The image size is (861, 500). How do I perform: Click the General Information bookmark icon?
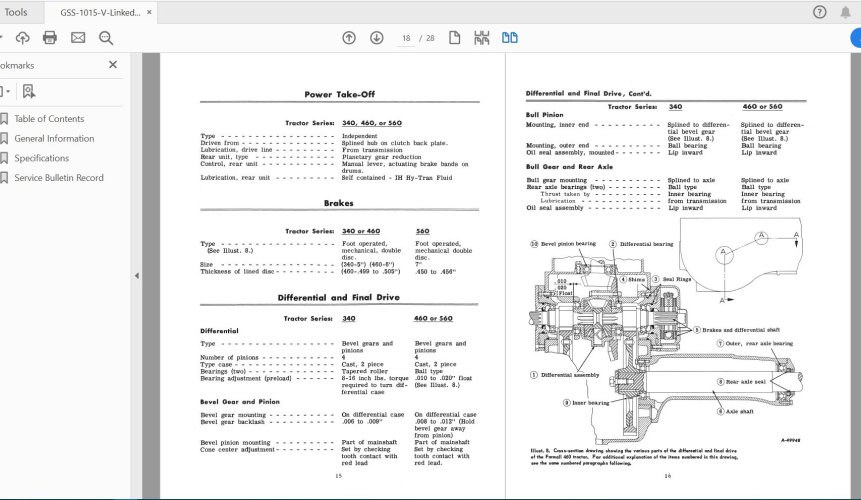click(x=4, y=138)
